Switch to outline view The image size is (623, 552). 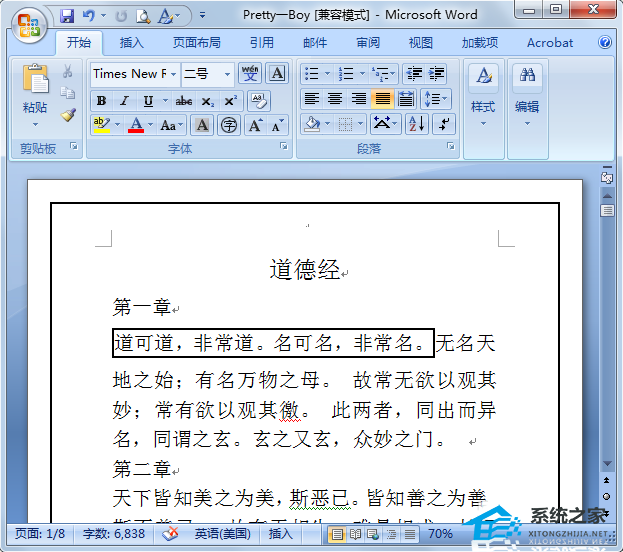click(x=391, y=534)
